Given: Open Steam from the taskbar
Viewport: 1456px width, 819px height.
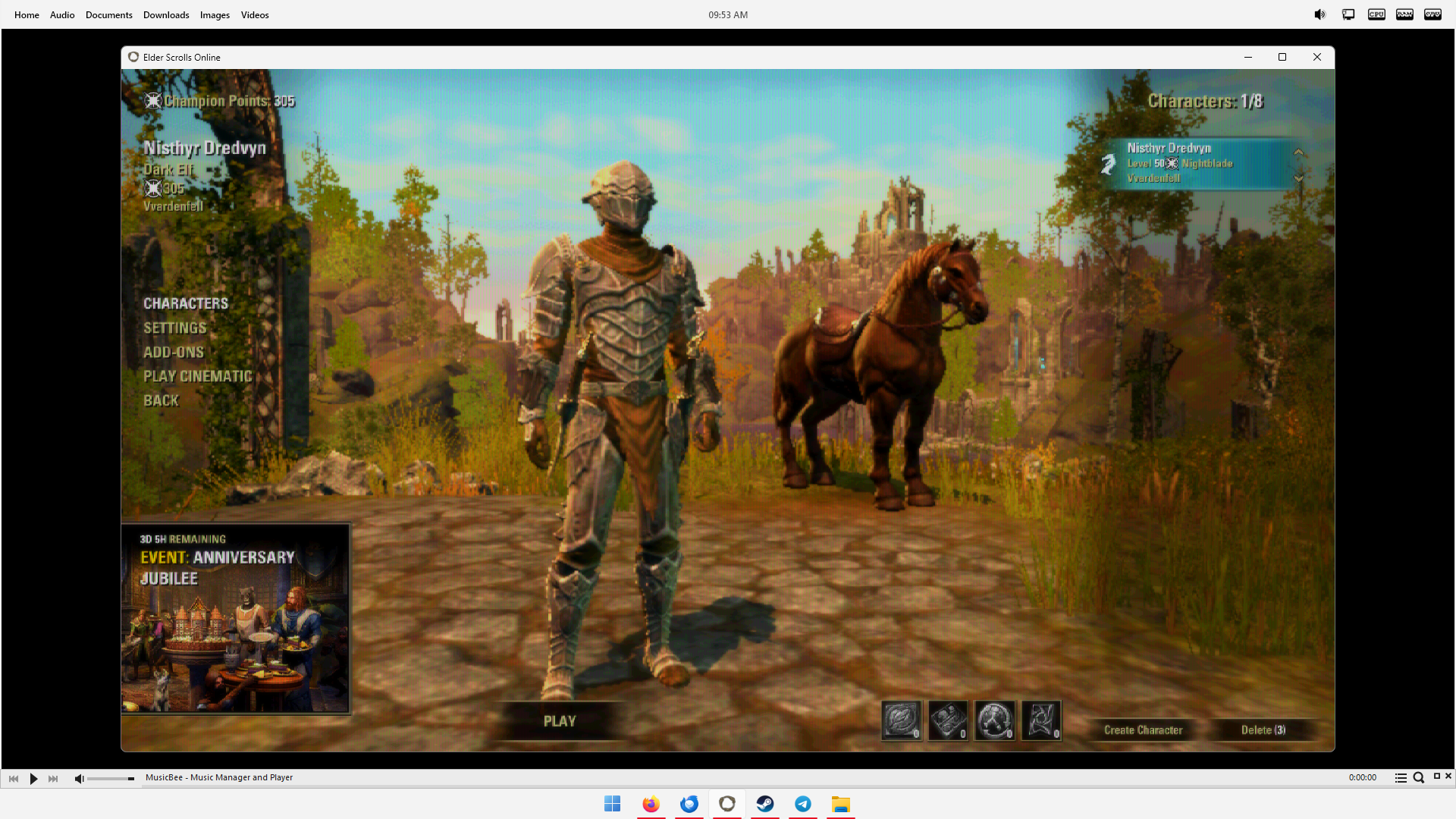Looking at the screenshot, I should click(x=765, y=804).
